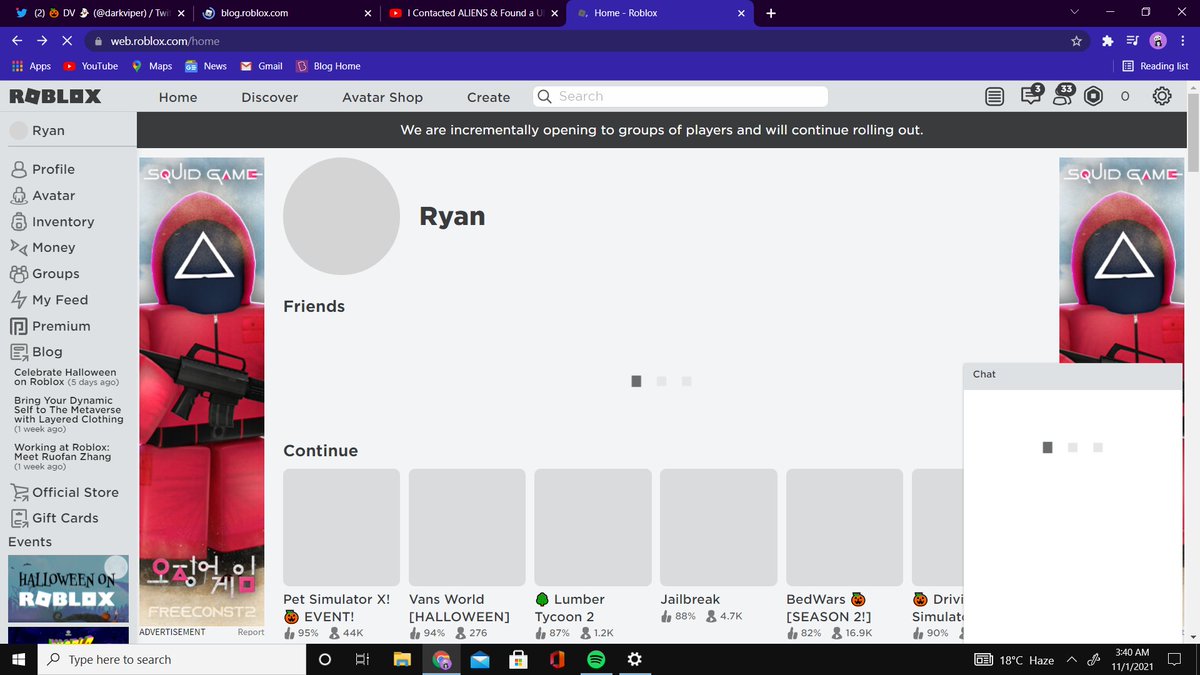This screenshot has width=1200, height=675.
Task: Open the Chrome three-dot menu
Action: 1185,41
